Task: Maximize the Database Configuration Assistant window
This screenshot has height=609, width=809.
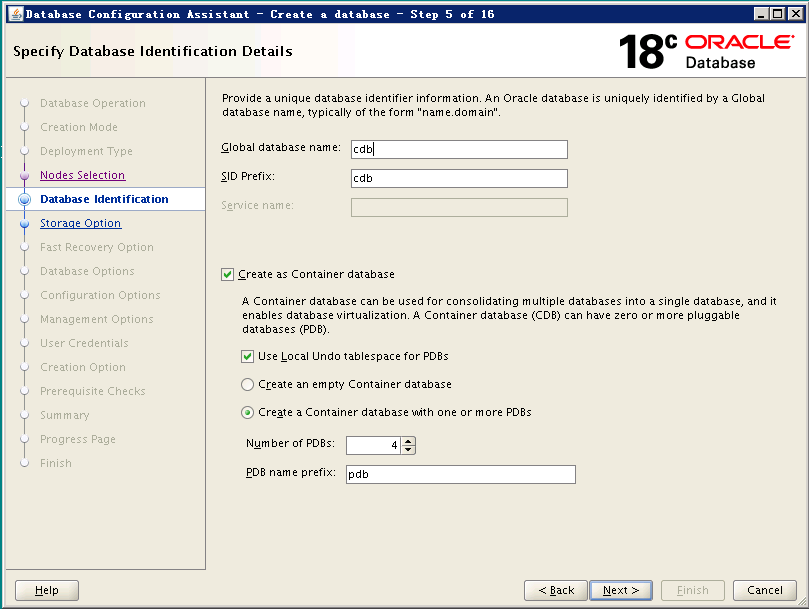Action: pyautogui.click(x=778, y=14)
